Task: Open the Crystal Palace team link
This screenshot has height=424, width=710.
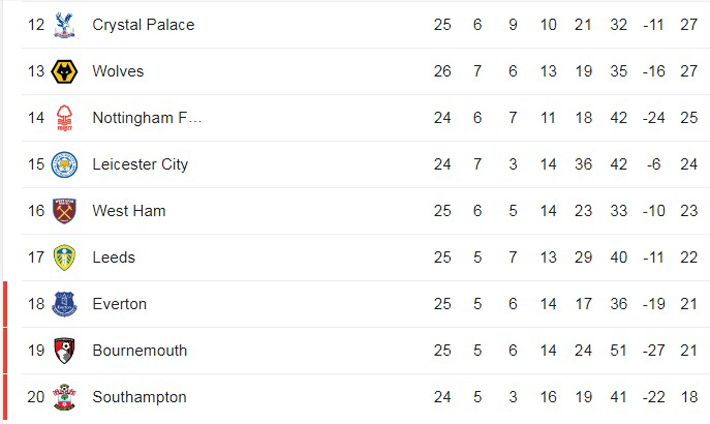Action: tap(143, 25)
